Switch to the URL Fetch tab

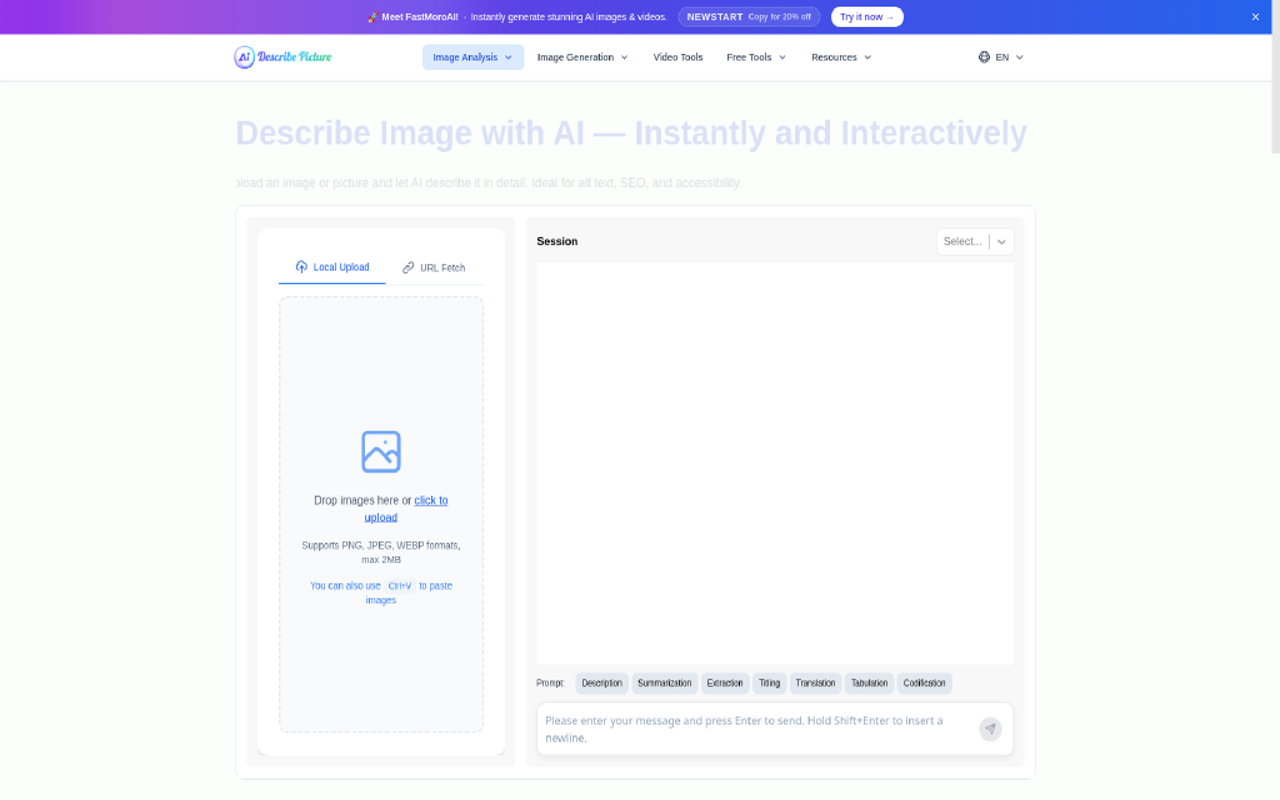point(434,267)
